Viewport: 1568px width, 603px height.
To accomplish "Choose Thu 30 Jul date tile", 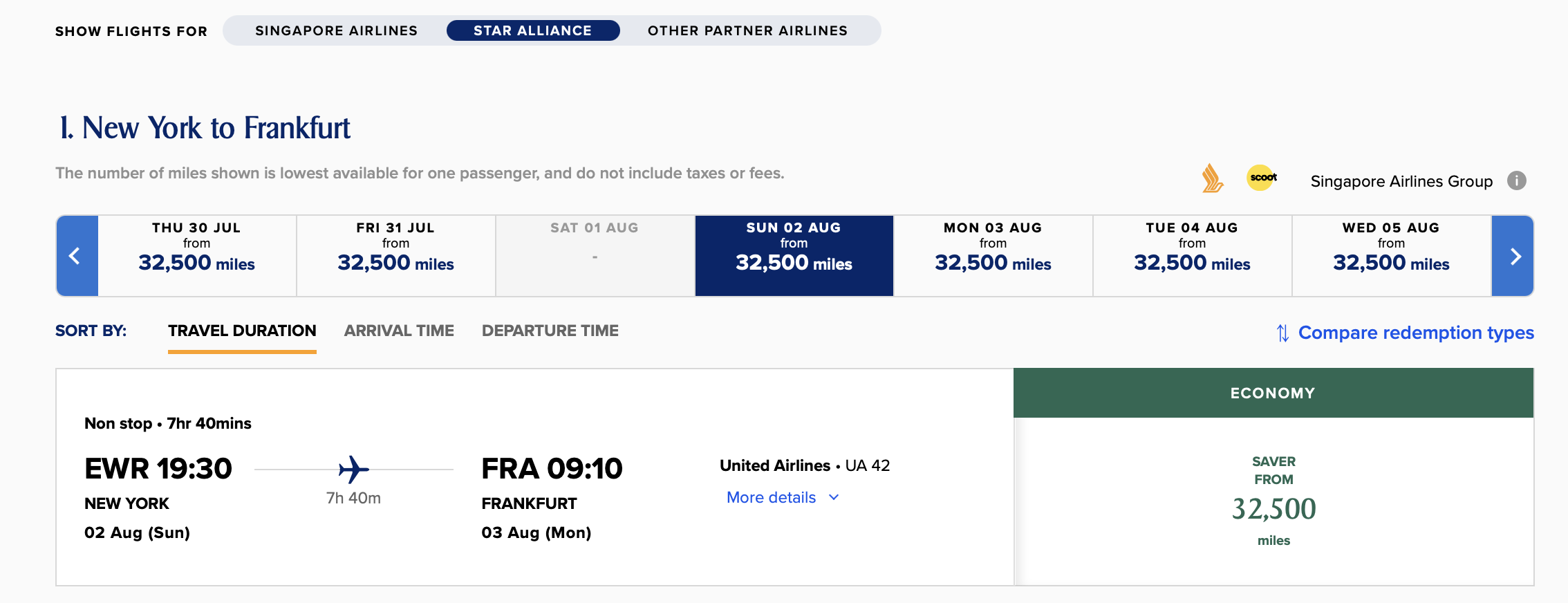I will tap(197, 256).
